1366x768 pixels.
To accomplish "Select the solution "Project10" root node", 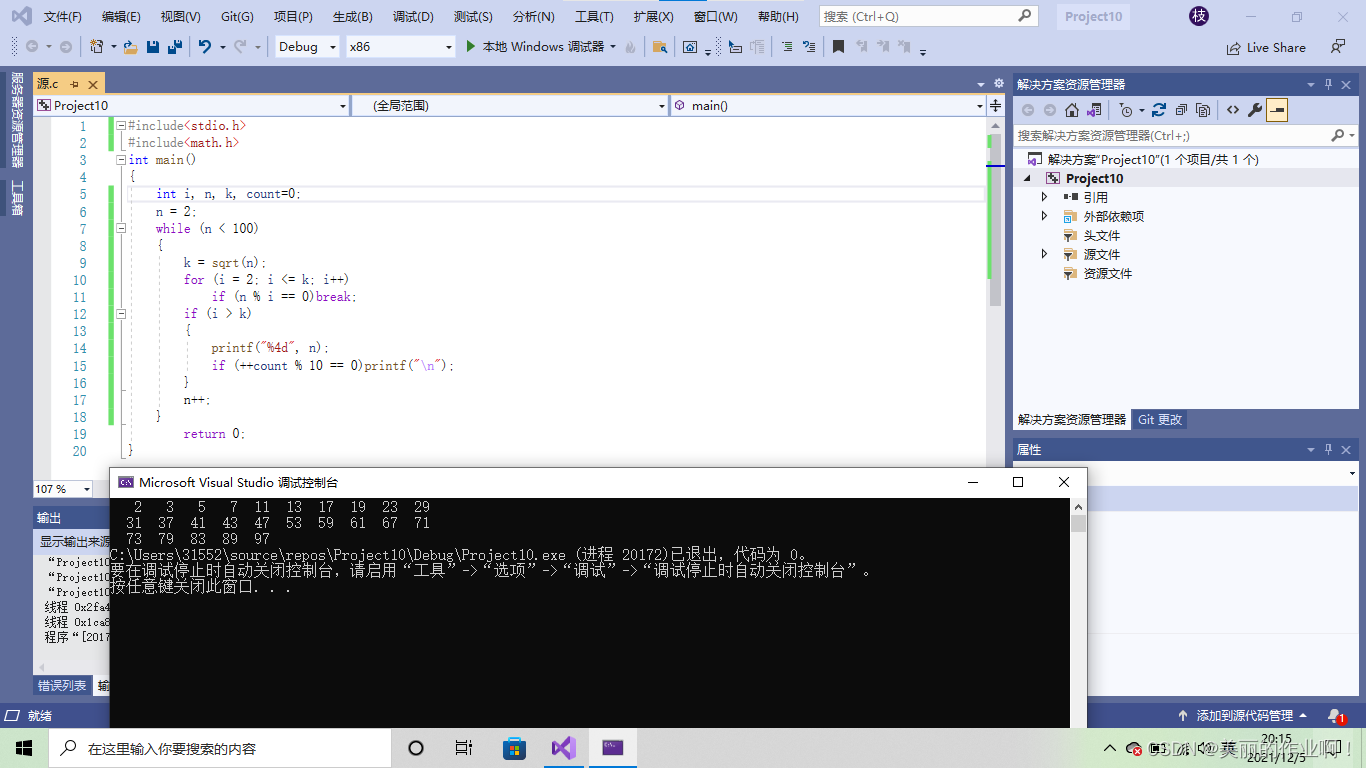I will click(1152, 160).
